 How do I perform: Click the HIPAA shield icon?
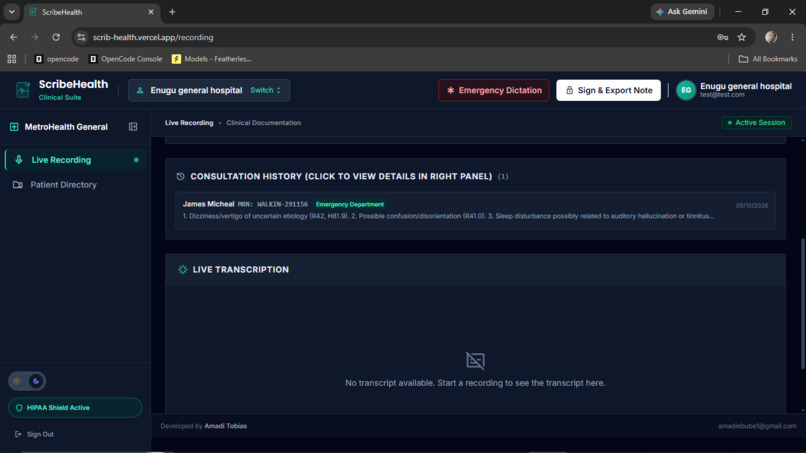click(x=19, y=408)
